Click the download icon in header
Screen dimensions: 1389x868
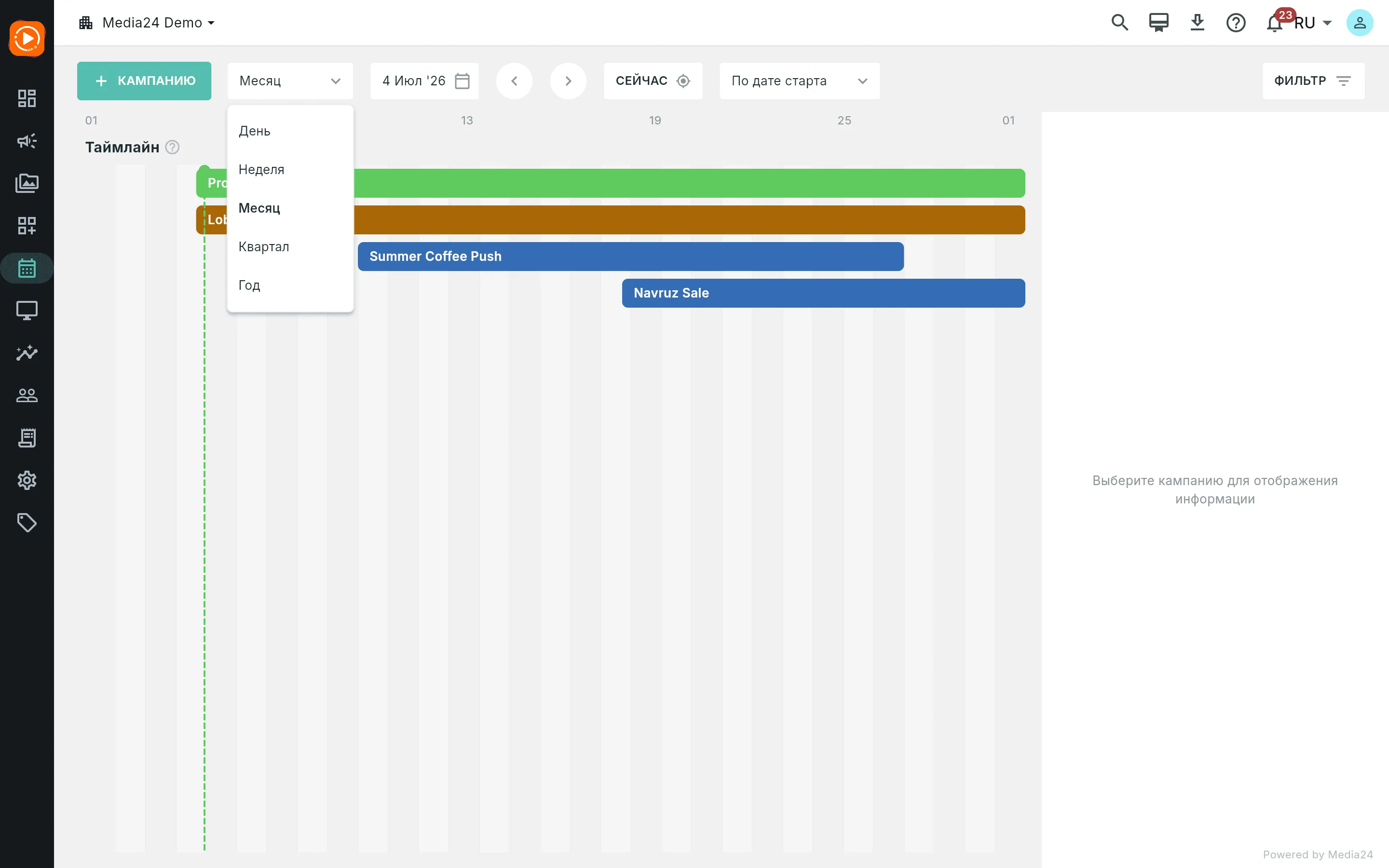1198,22
